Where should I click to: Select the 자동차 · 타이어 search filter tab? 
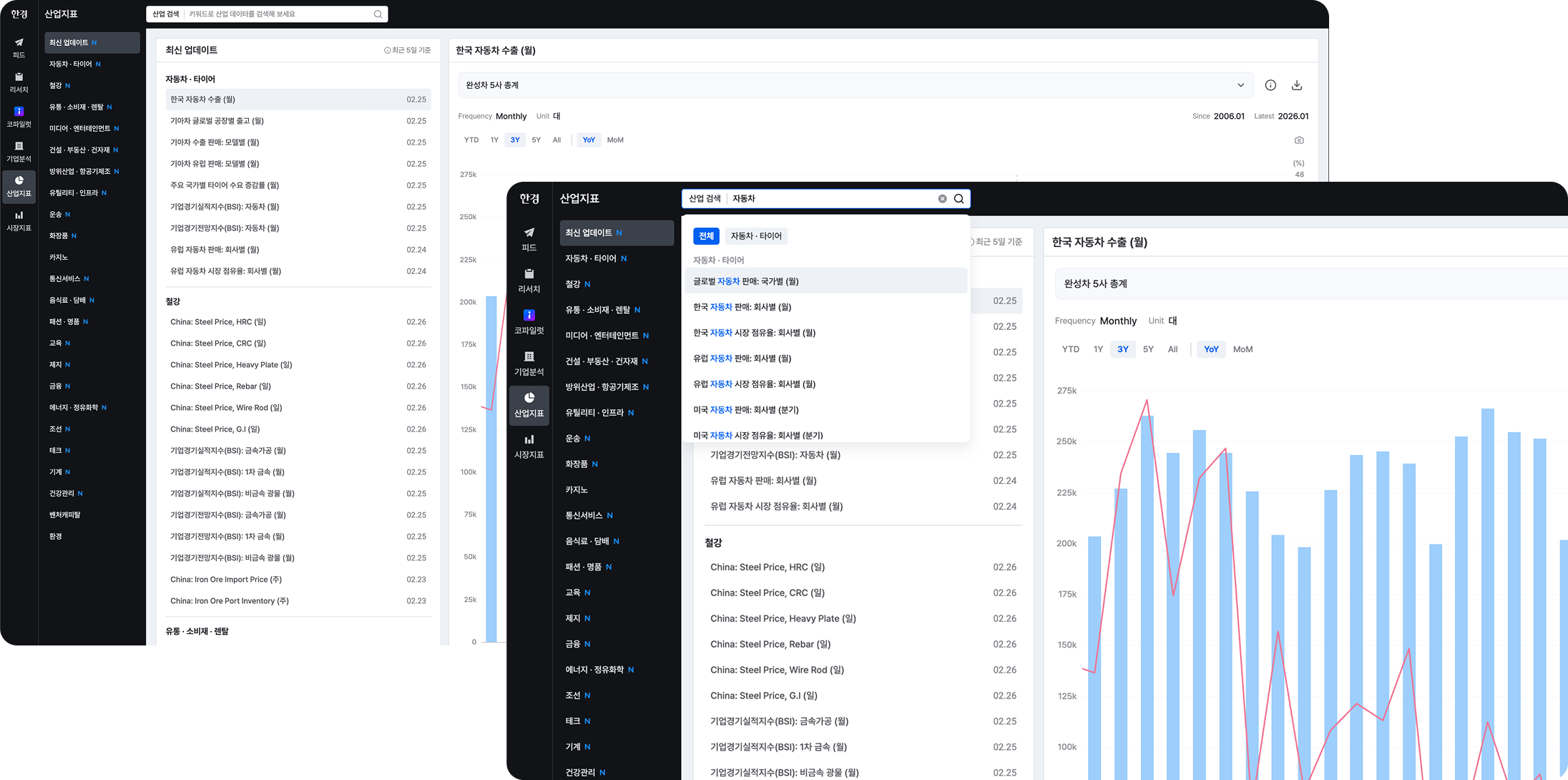(755, 236)
